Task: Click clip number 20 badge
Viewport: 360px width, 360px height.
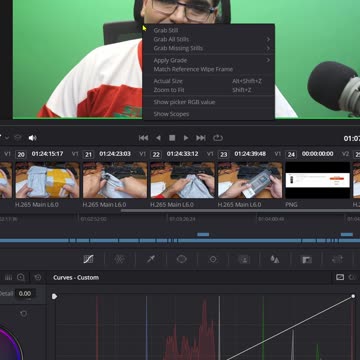Action: point(21,154)
